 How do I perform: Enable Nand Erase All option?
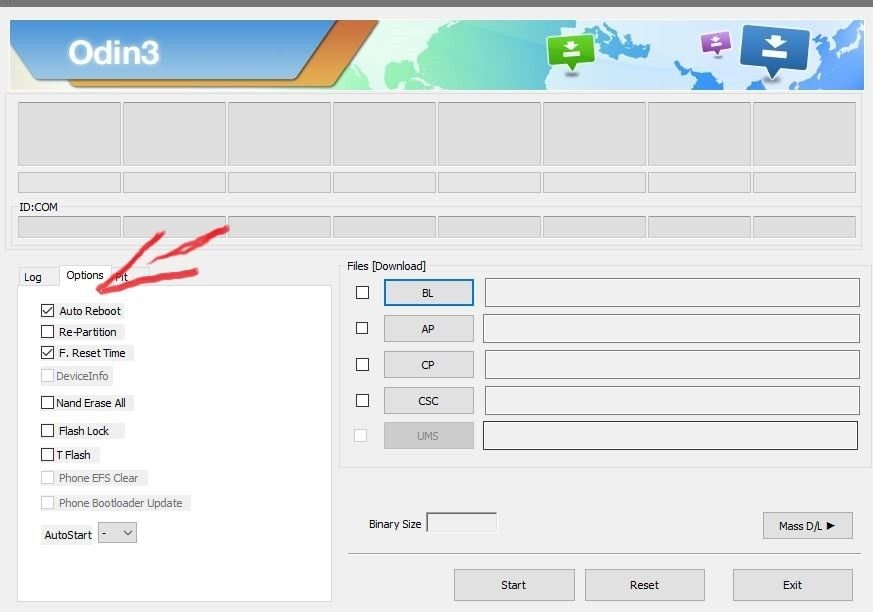pos(47,403)
